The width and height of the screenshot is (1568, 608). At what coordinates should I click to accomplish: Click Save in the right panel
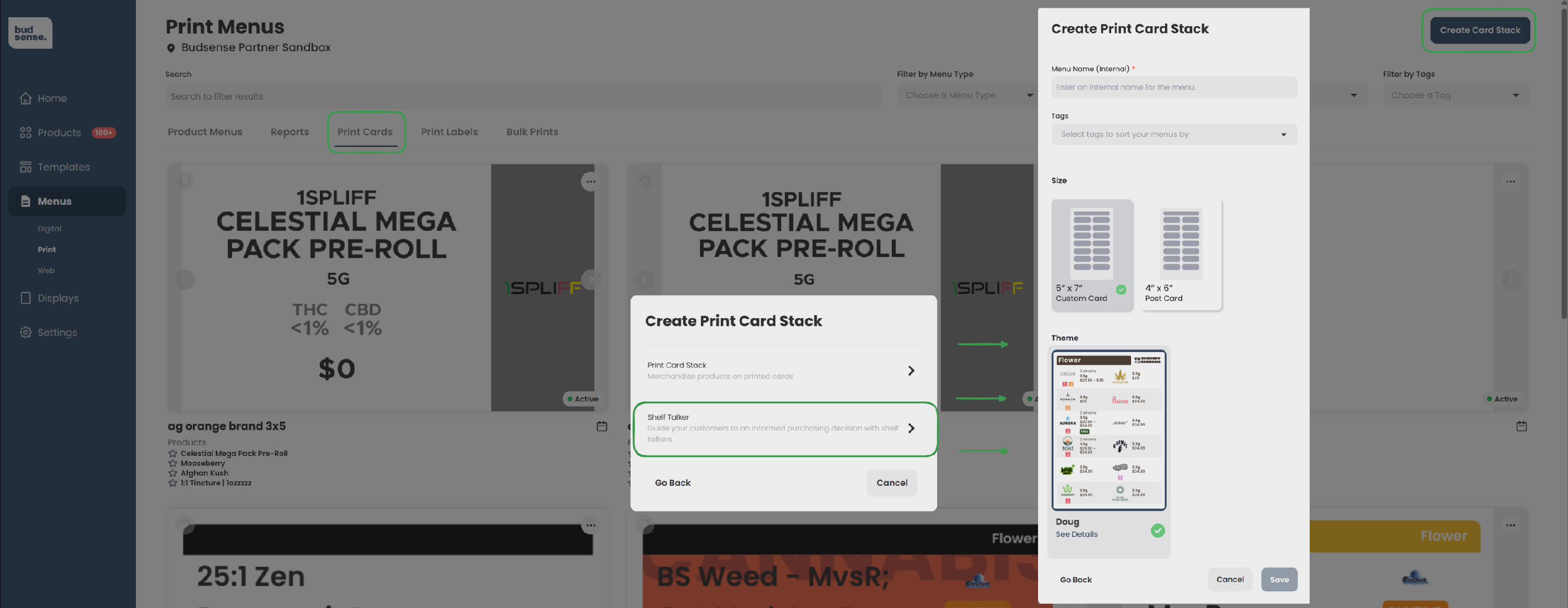(1279, 579)
